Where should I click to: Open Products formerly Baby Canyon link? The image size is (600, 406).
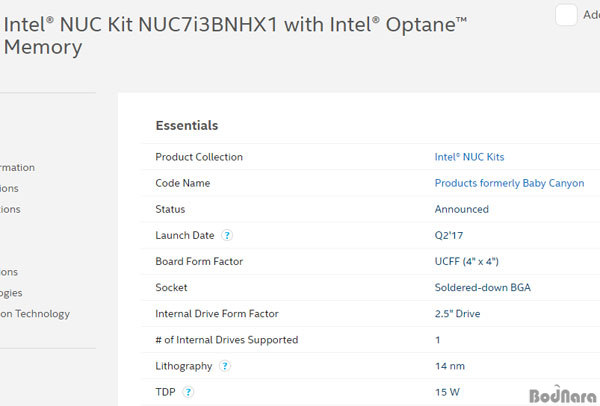click(x=509, y=183)
